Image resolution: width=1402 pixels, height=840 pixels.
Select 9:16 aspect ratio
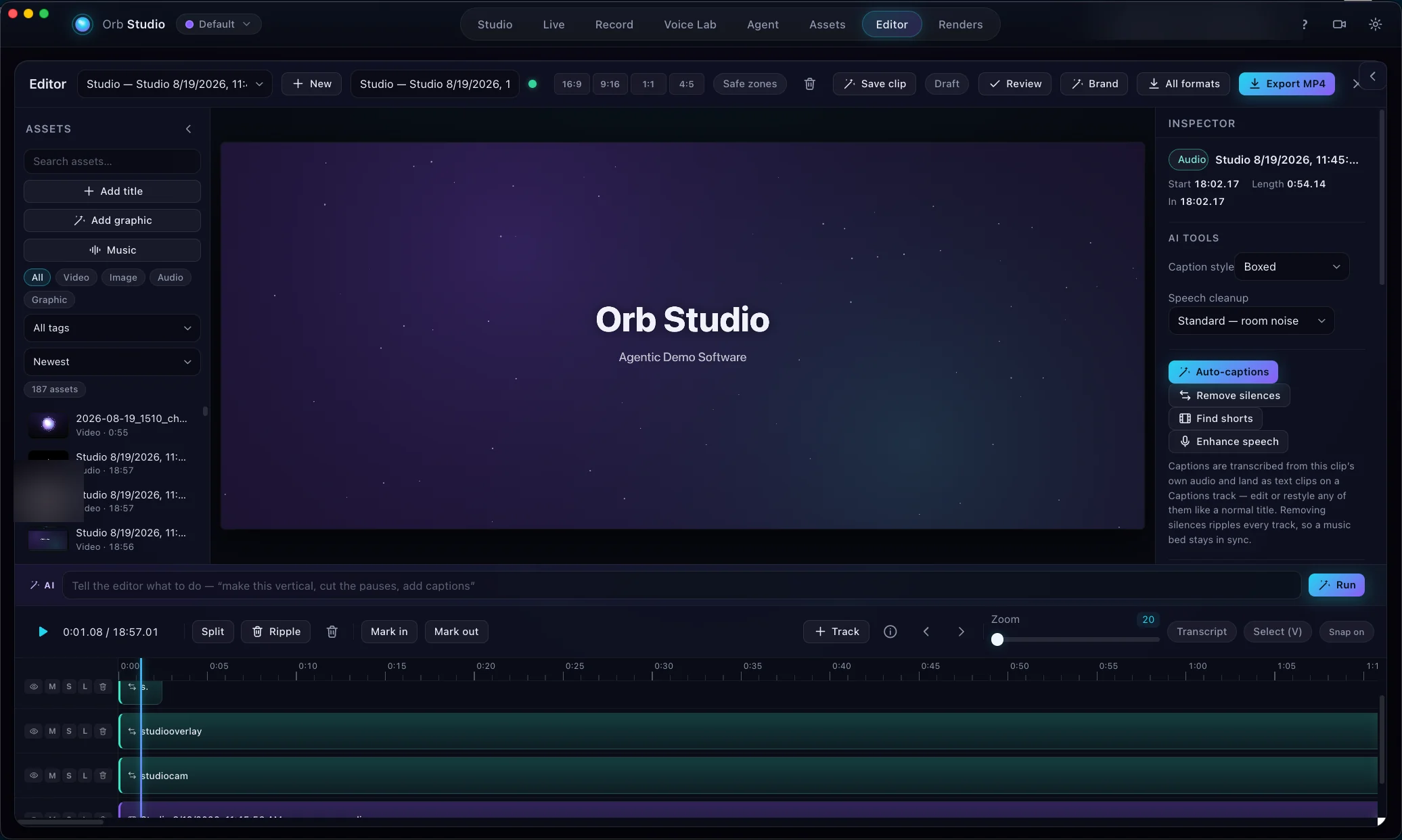click(x=610, y=84)
